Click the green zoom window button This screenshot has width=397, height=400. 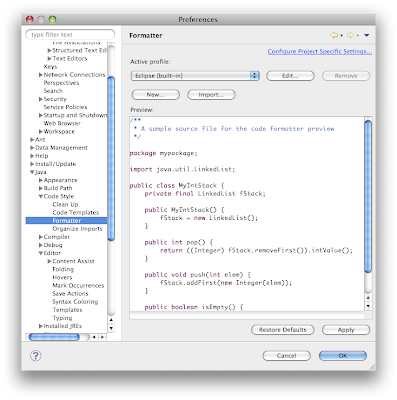[x=52, y=20]
